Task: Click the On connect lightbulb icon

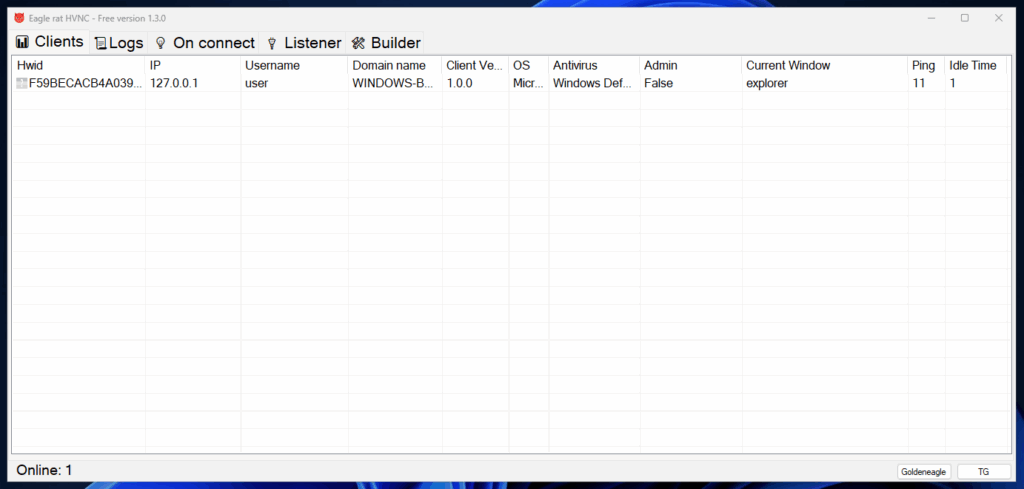Action: [160, 43]
